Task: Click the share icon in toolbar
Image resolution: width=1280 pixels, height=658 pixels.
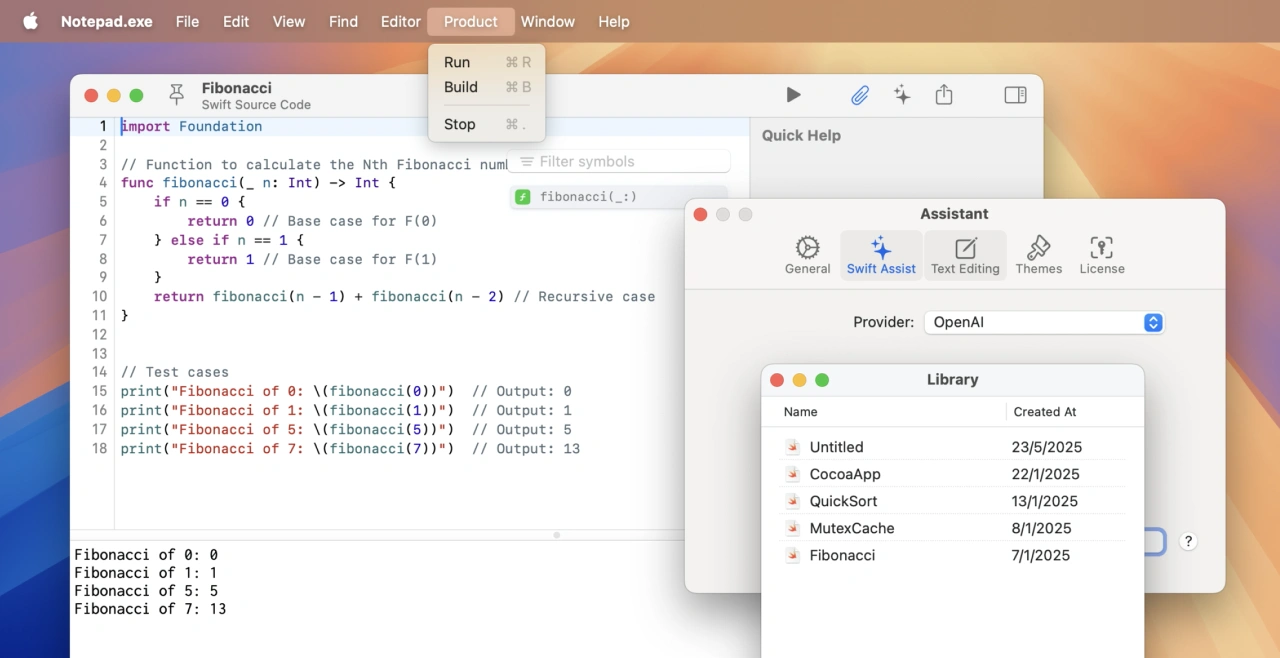Action: [x=944, y=95]
